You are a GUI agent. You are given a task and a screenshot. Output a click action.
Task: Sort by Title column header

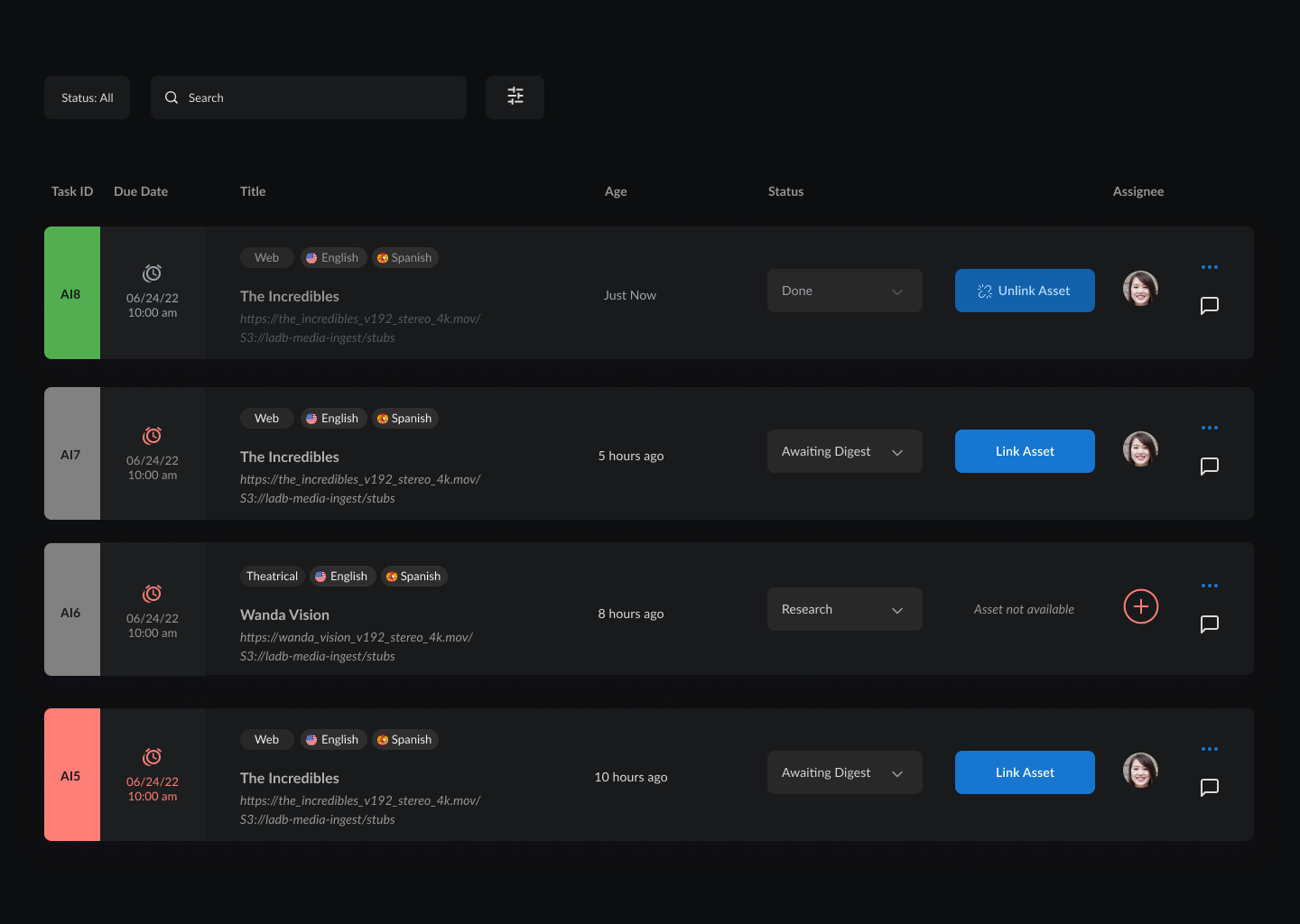(253, 191)
